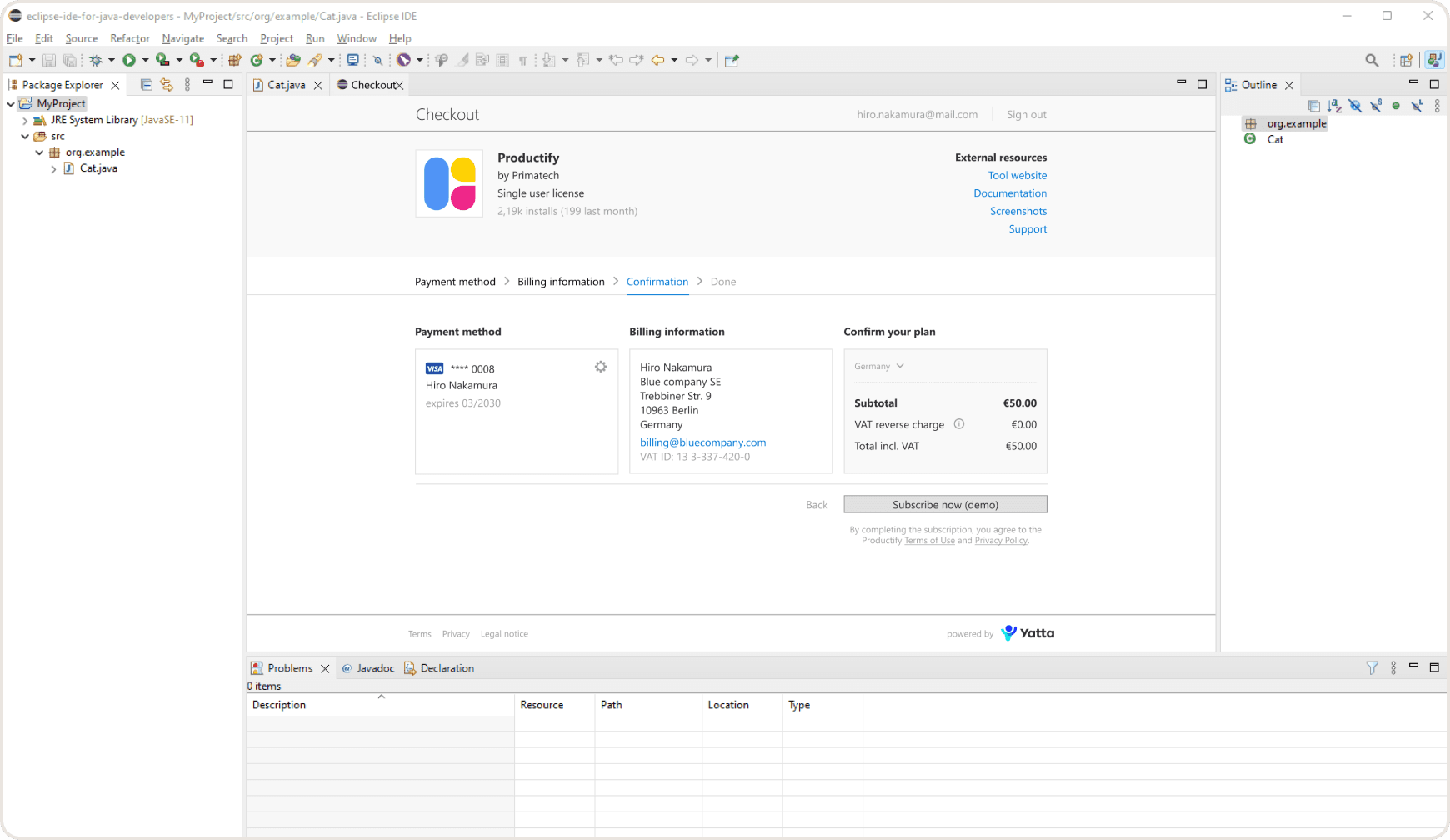
Task: Click the New Java Package toolbar icon
Action: 235,60
